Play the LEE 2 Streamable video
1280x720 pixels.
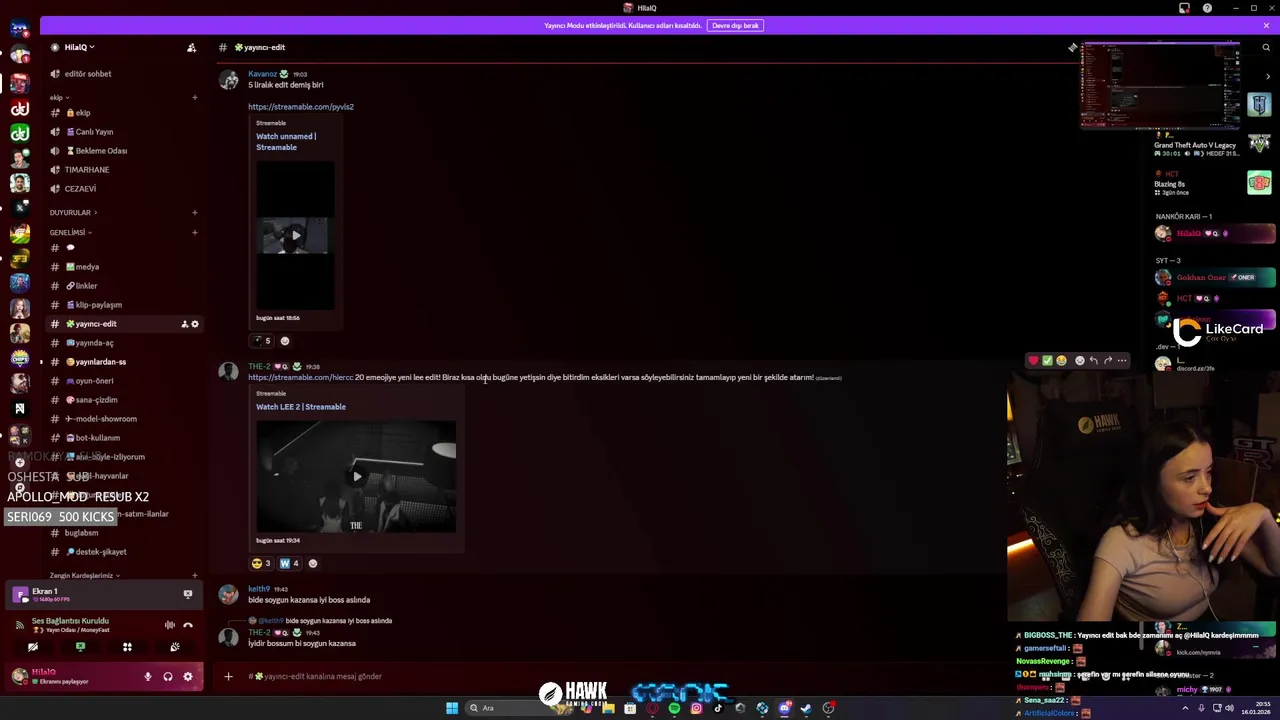click(357, 476)
